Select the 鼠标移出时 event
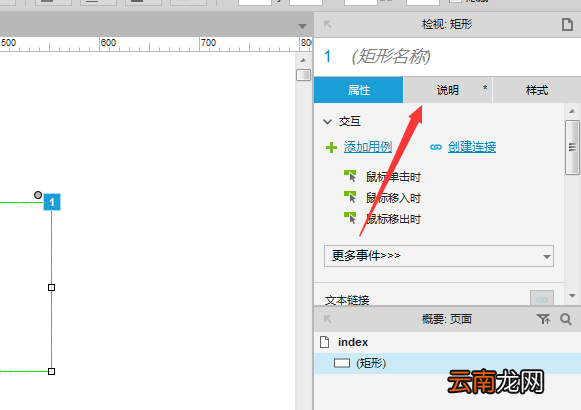581x410 pixels. (393, 219)
